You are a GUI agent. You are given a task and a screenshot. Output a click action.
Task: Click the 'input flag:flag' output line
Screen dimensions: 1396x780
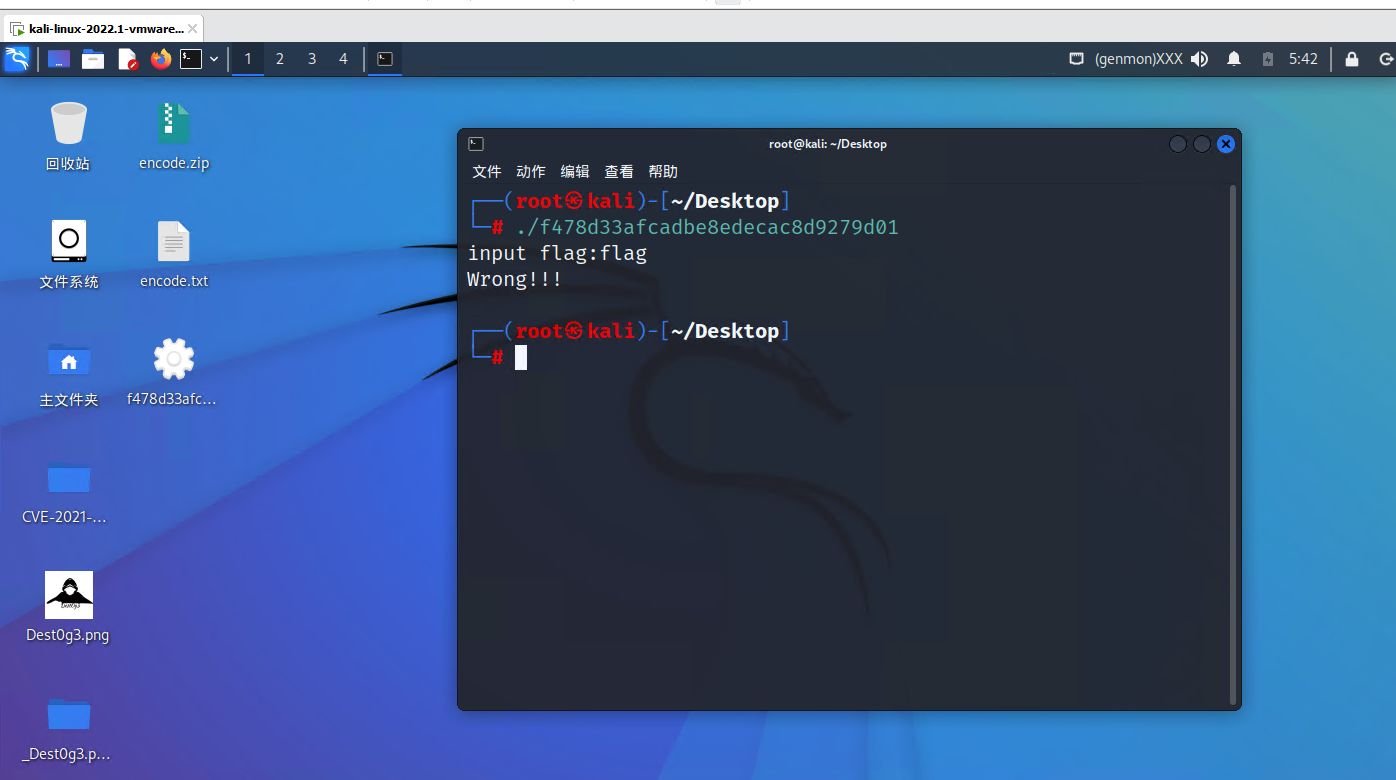pos(557,253)
